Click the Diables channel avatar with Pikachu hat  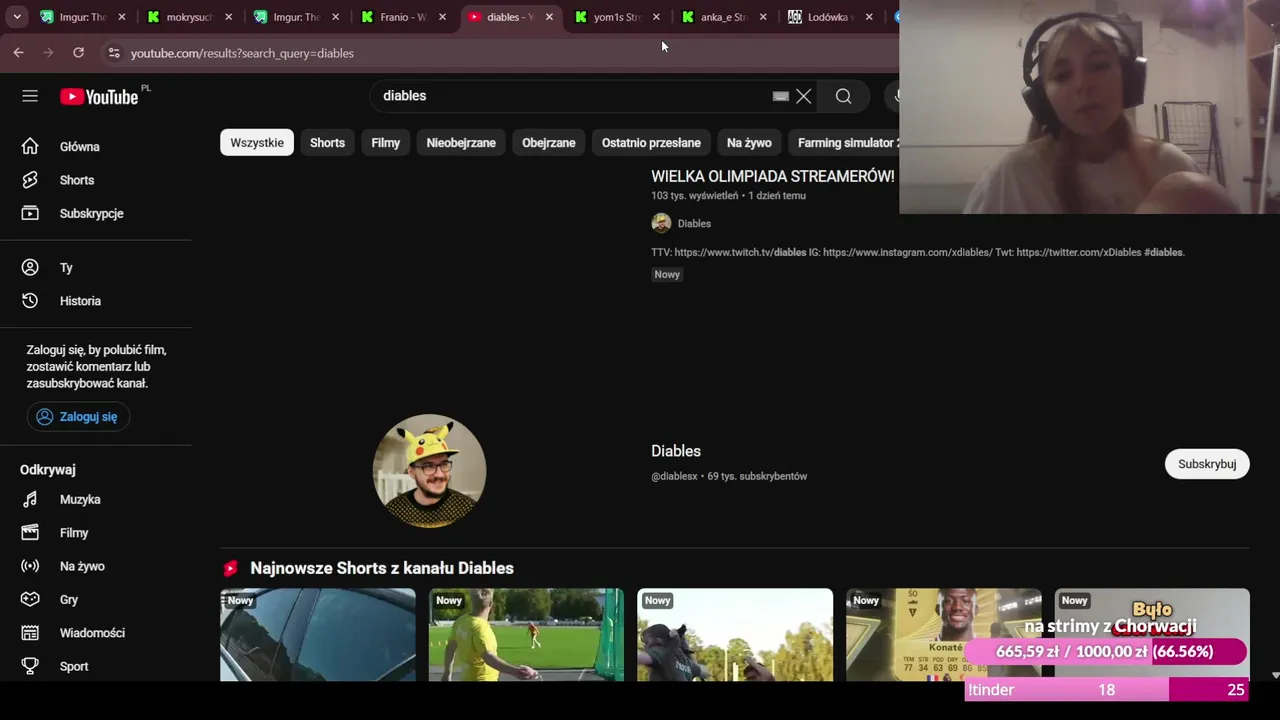click(x=429, y=470)
